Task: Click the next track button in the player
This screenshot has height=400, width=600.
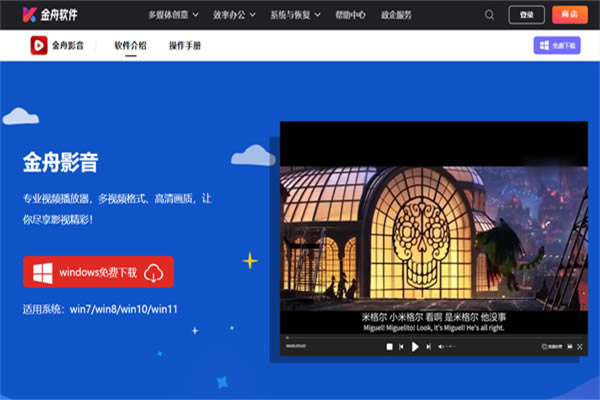Action: (x=428, y=347)
